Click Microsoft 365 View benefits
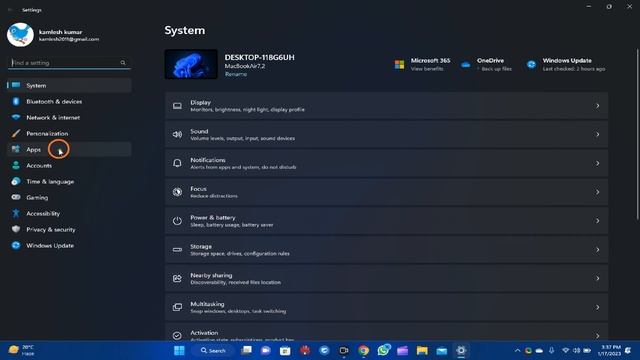 427,69
